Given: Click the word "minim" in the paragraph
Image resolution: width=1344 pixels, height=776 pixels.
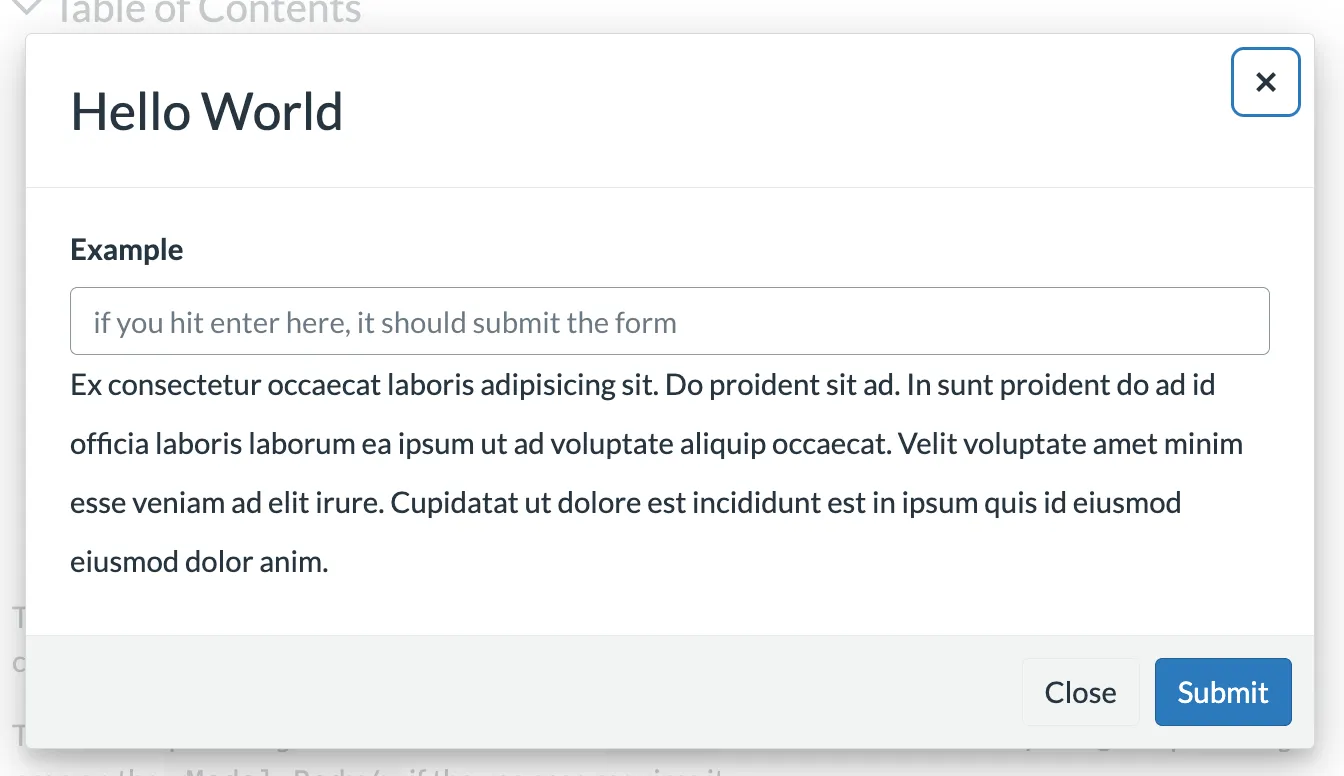Looking at the screenshot, I should pos(1208,443).
